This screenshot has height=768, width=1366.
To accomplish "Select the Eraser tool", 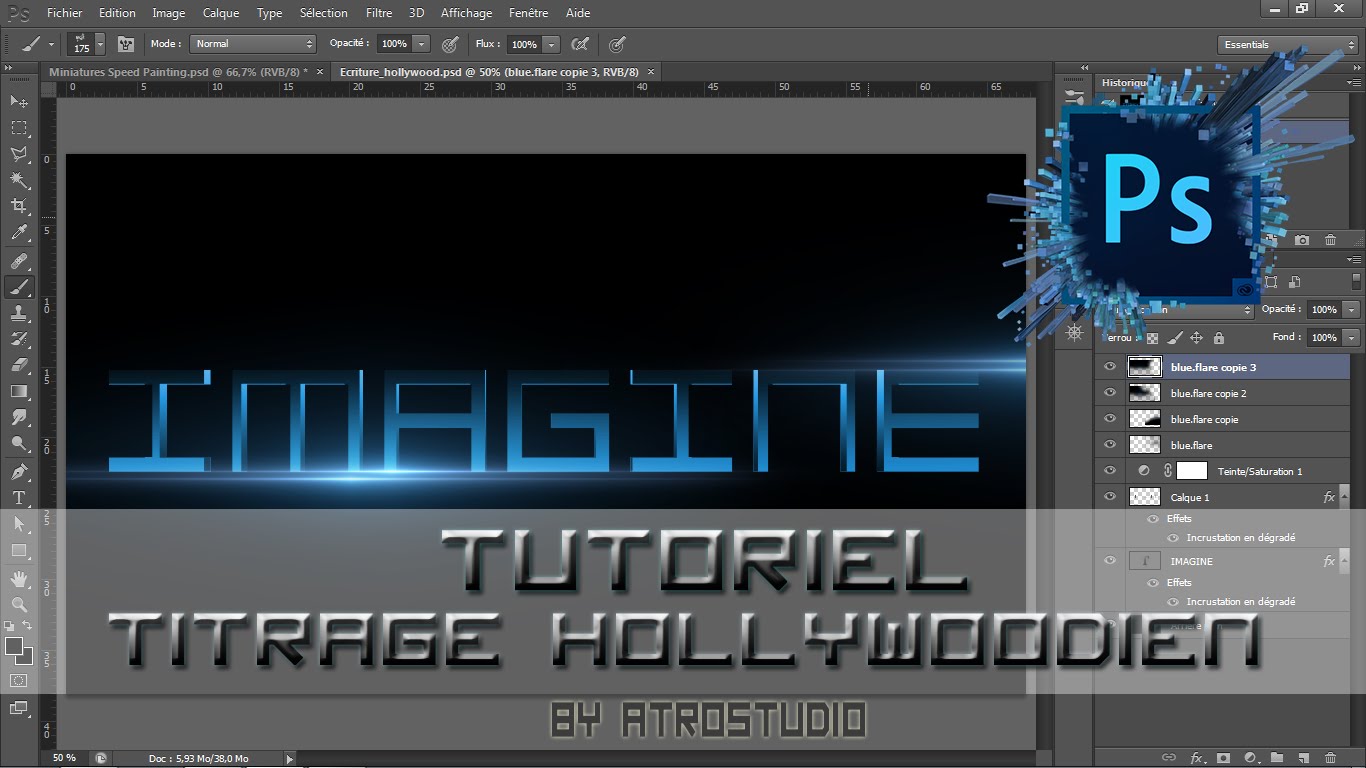I will point(19,365).
